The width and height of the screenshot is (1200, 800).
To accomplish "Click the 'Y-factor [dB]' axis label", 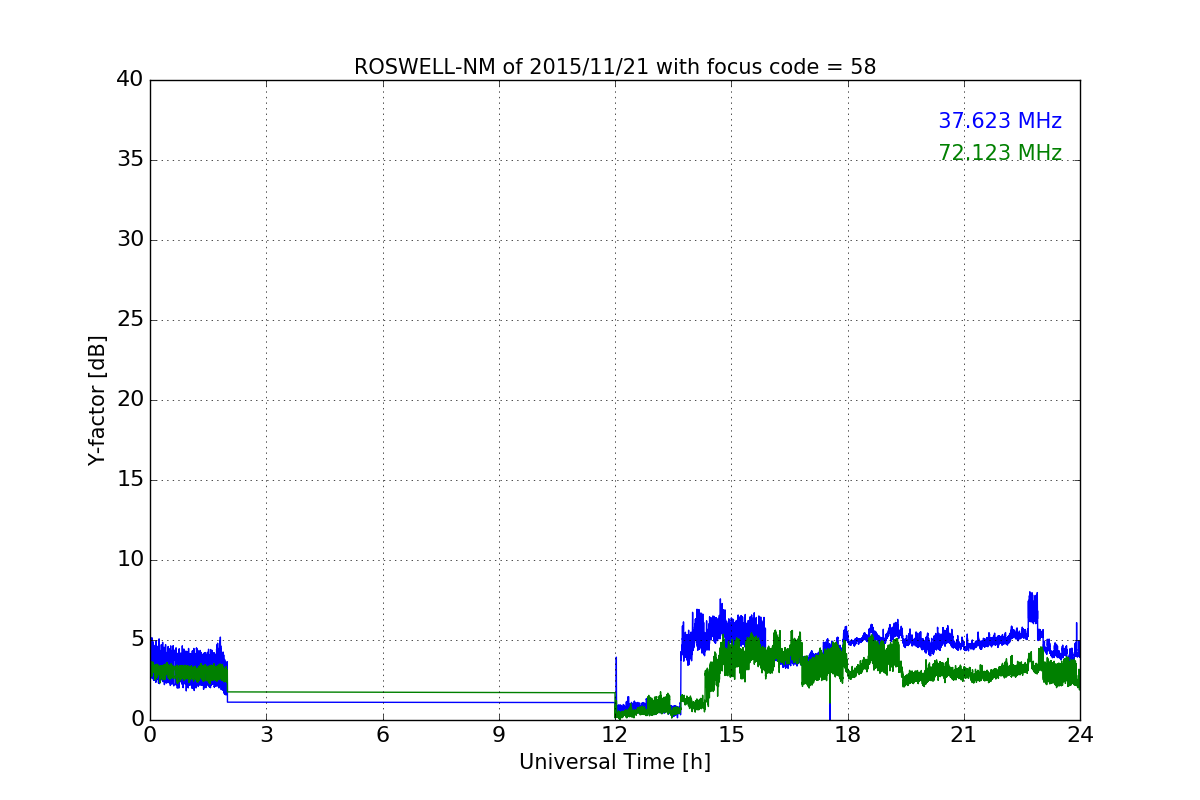I will point(97,400).
